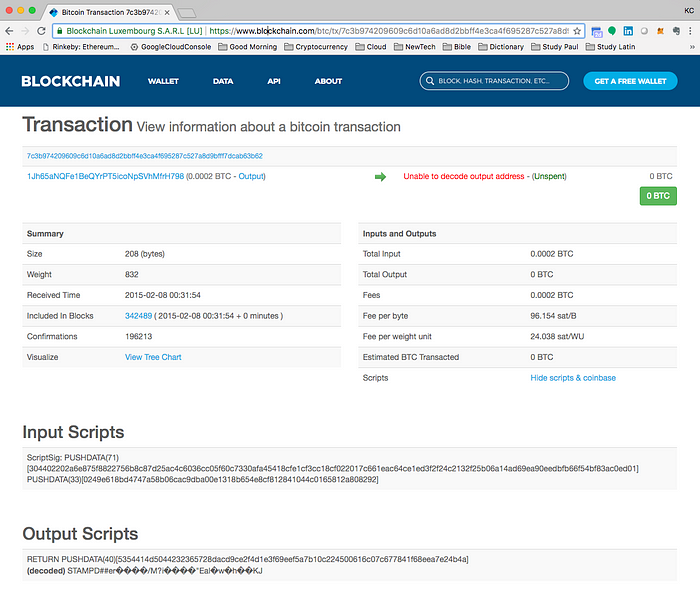Click the grey circle extension icon
The height and width of the screenshot is (589, 700).
tap(644, 31)
